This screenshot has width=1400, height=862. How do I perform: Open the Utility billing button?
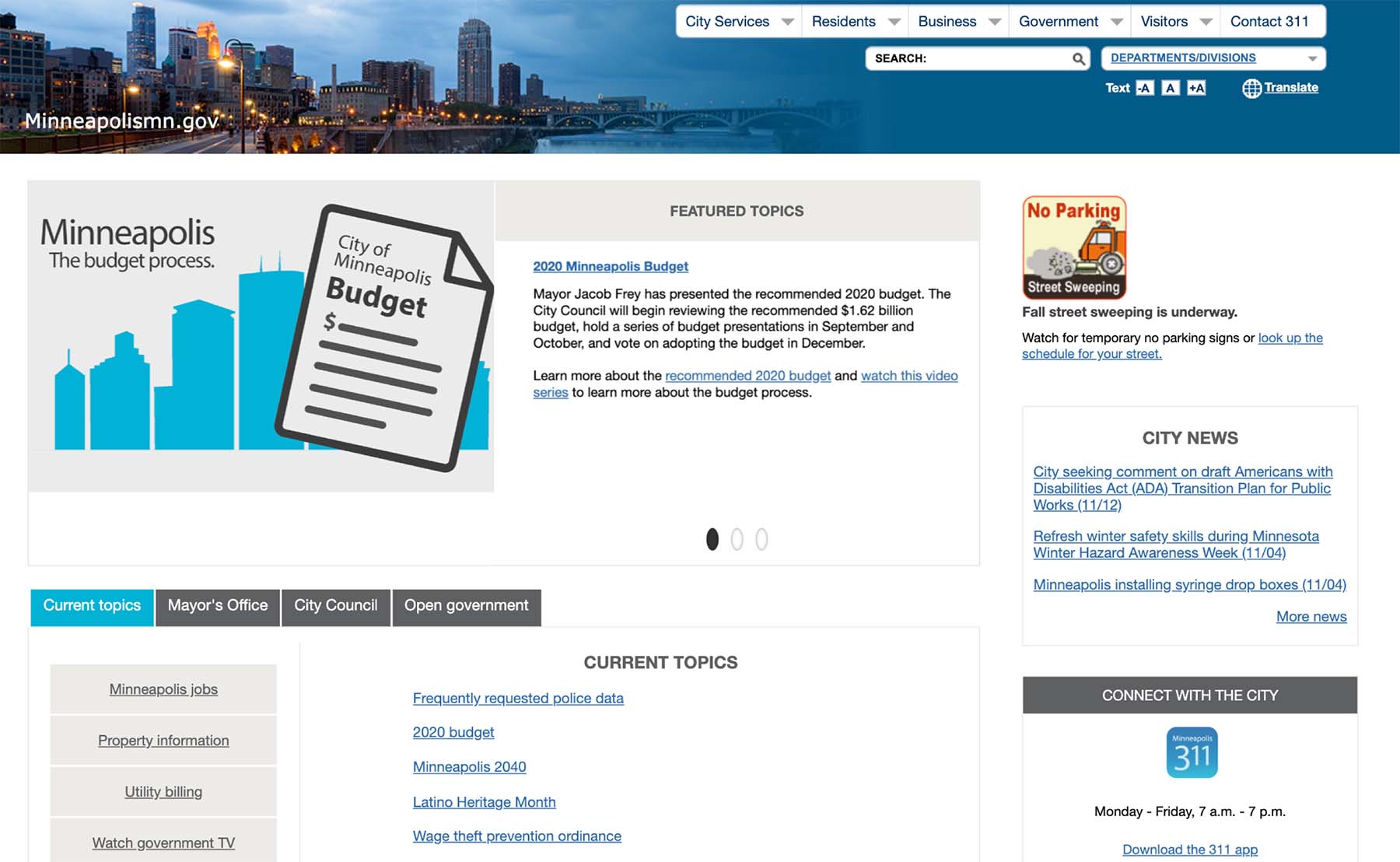pos(163,792)
